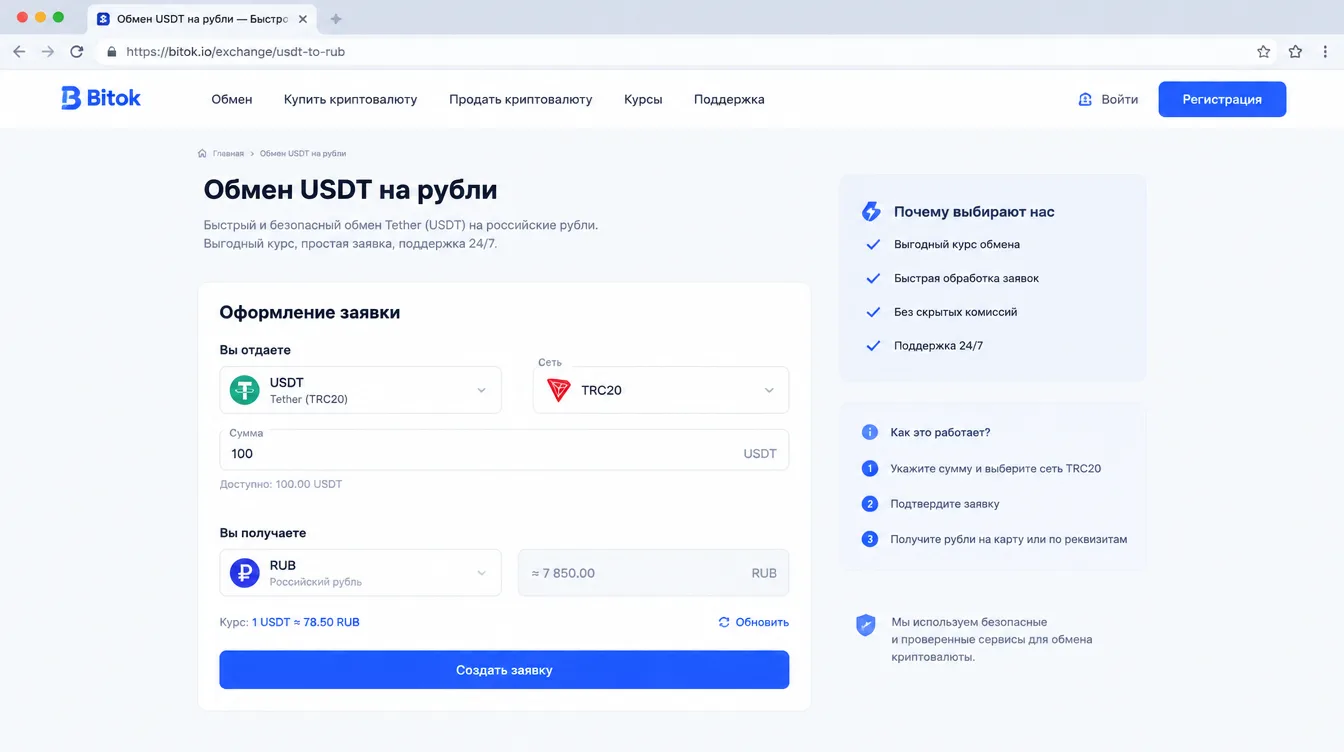This screenshot has width=1344, height=752.
Task: Click the info icon near Как это работает
Action: click(x=869, y=432)
